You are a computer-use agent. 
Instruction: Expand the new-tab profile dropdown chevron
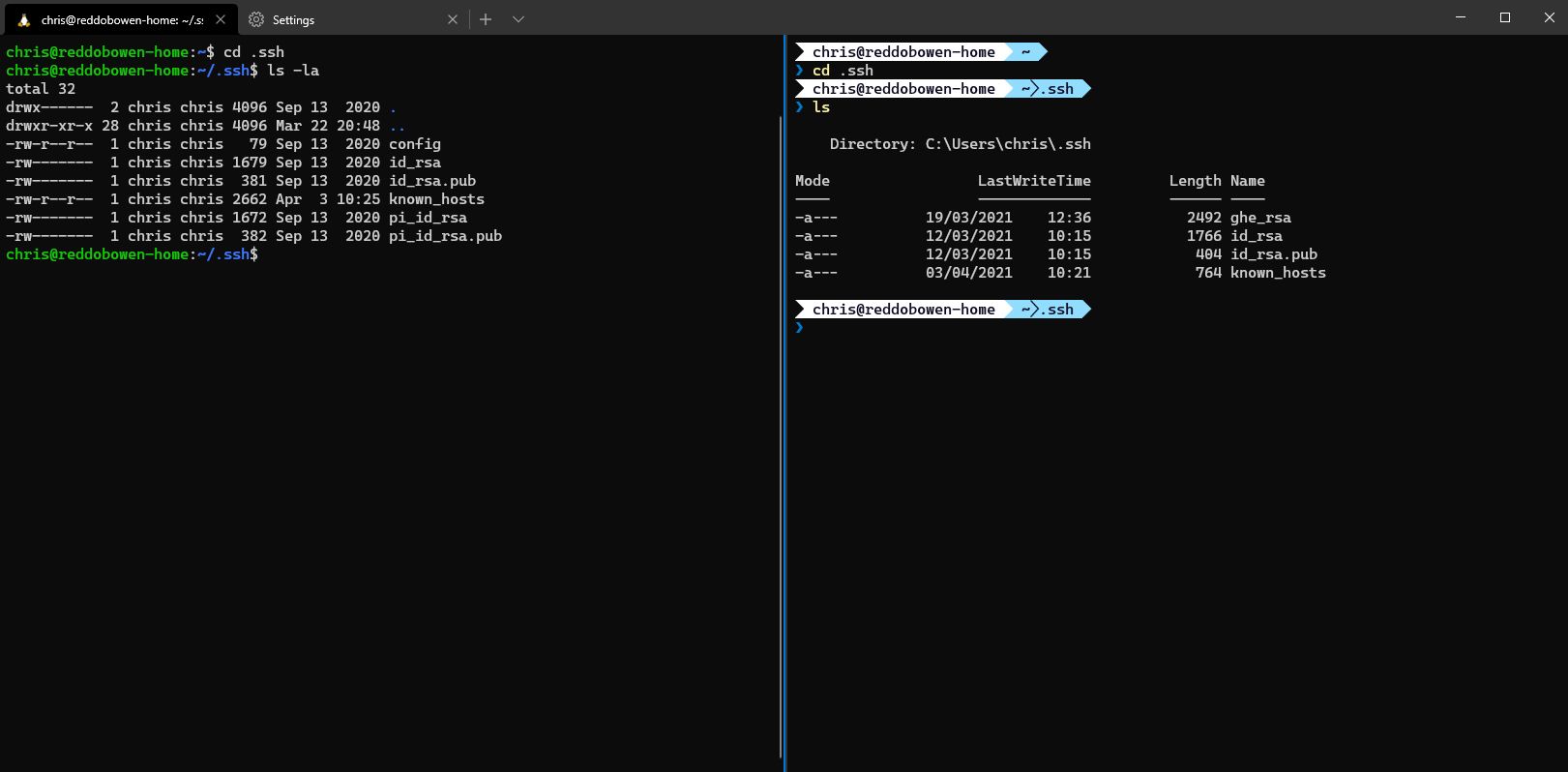(x=518, y=19)
